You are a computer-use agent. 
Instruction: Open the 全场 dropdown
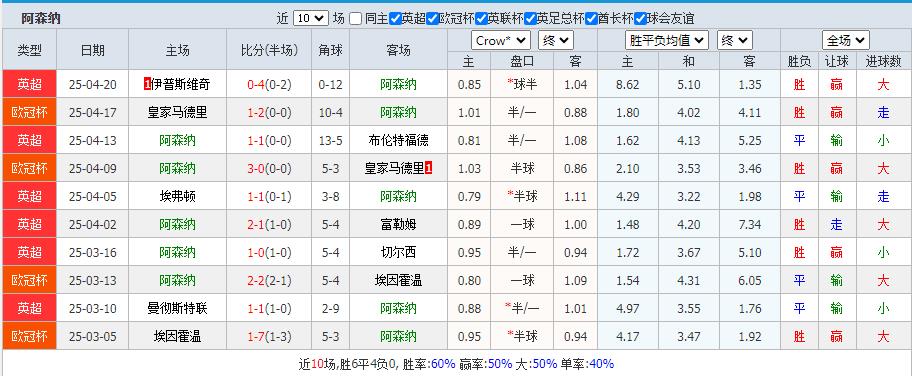pyautogui.click(x=846, y=41)
